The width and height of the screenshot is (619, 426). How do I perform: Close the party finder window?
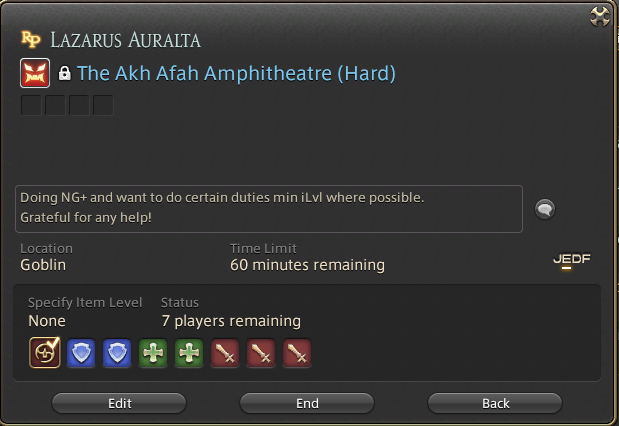[599, 17]
